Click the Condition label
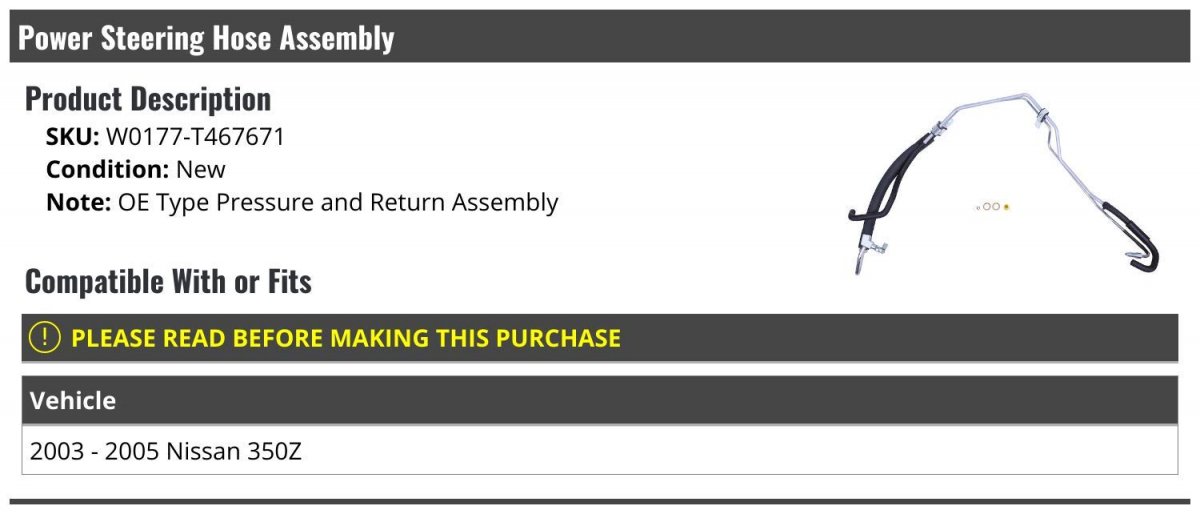The height and width of the screenshot is (514, 1200). 107,169
